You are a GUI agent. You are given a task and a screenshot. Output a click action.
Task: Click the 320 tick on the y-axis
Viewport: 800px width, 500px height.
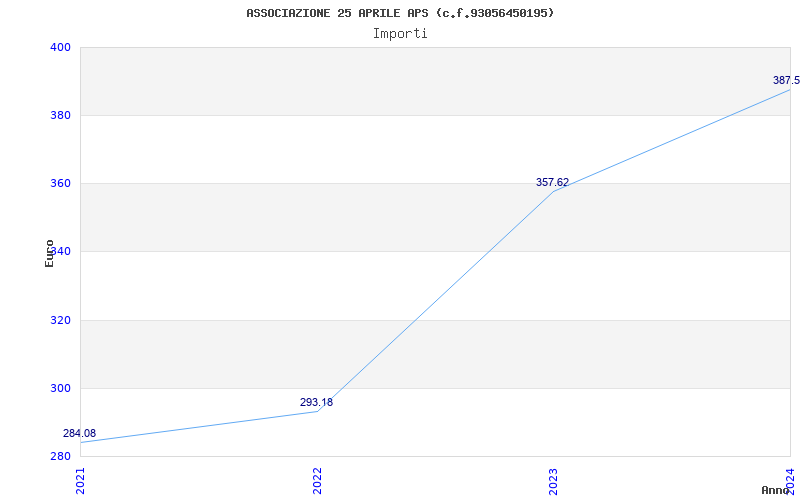[x=59, y=320]
